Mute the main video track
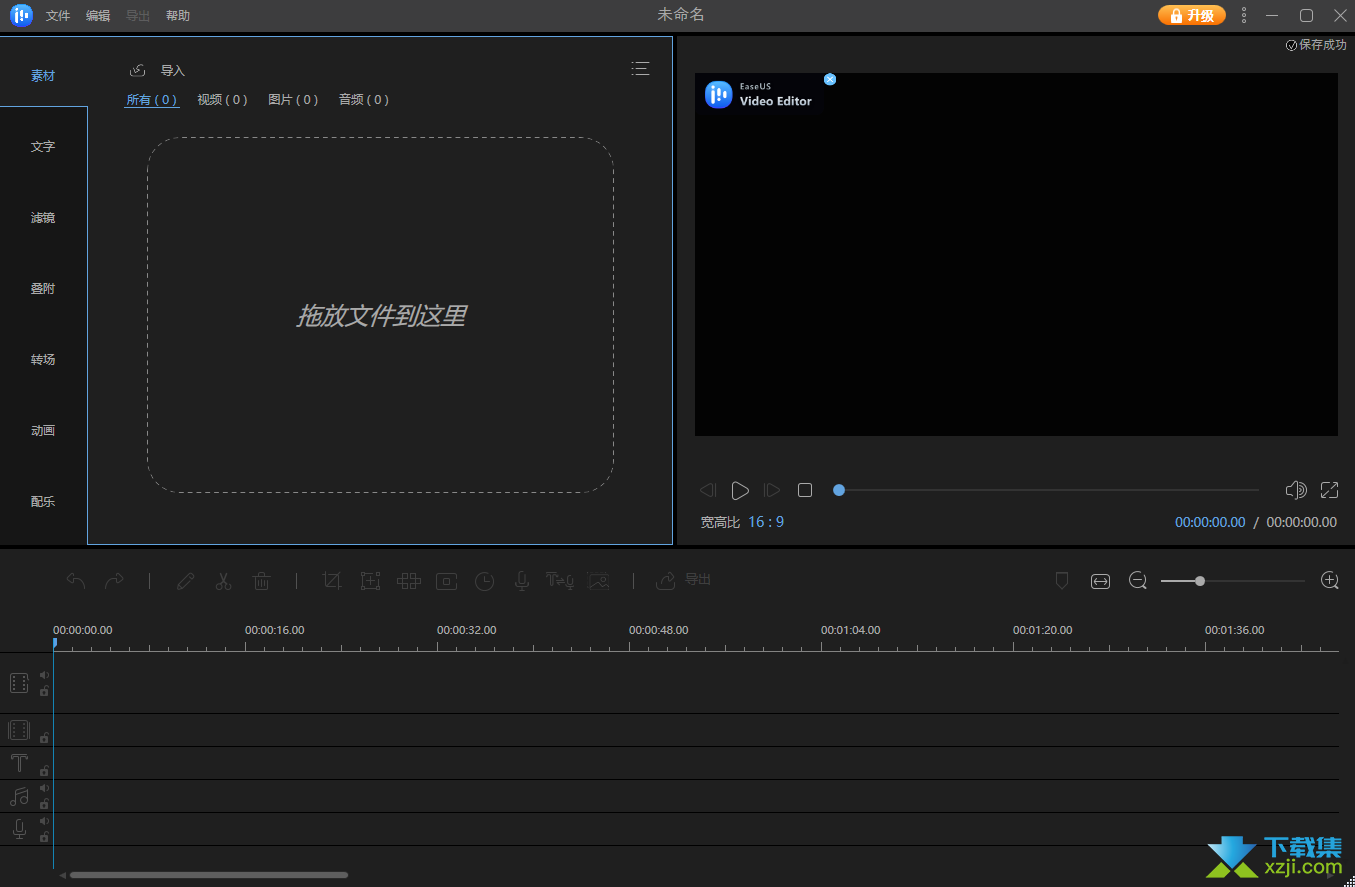This screenshot has height=887, width=1355. [x=44, y=675]
